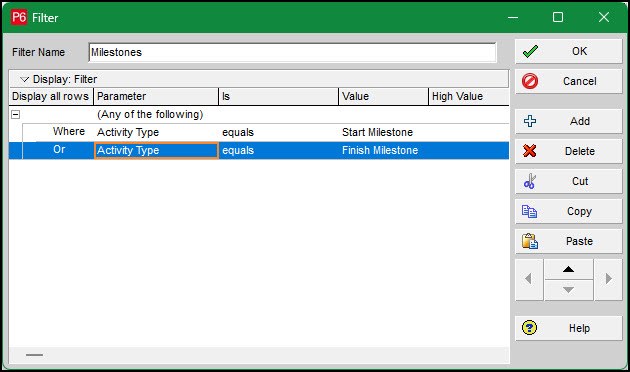Move row down with the down arrow

coord(569,290)
